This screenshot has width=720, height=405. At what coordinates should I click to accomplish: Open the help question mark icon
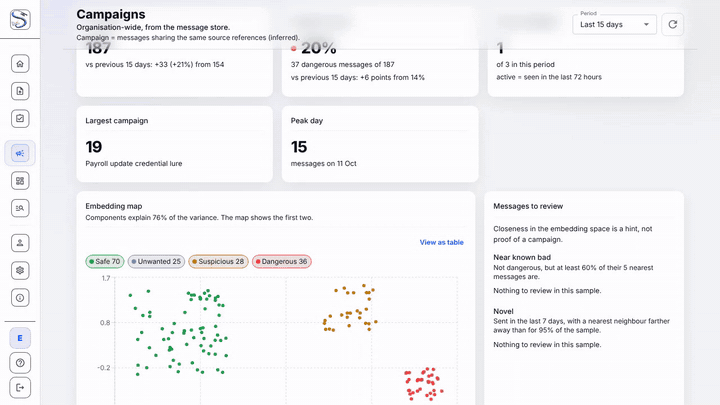point(20,363)
